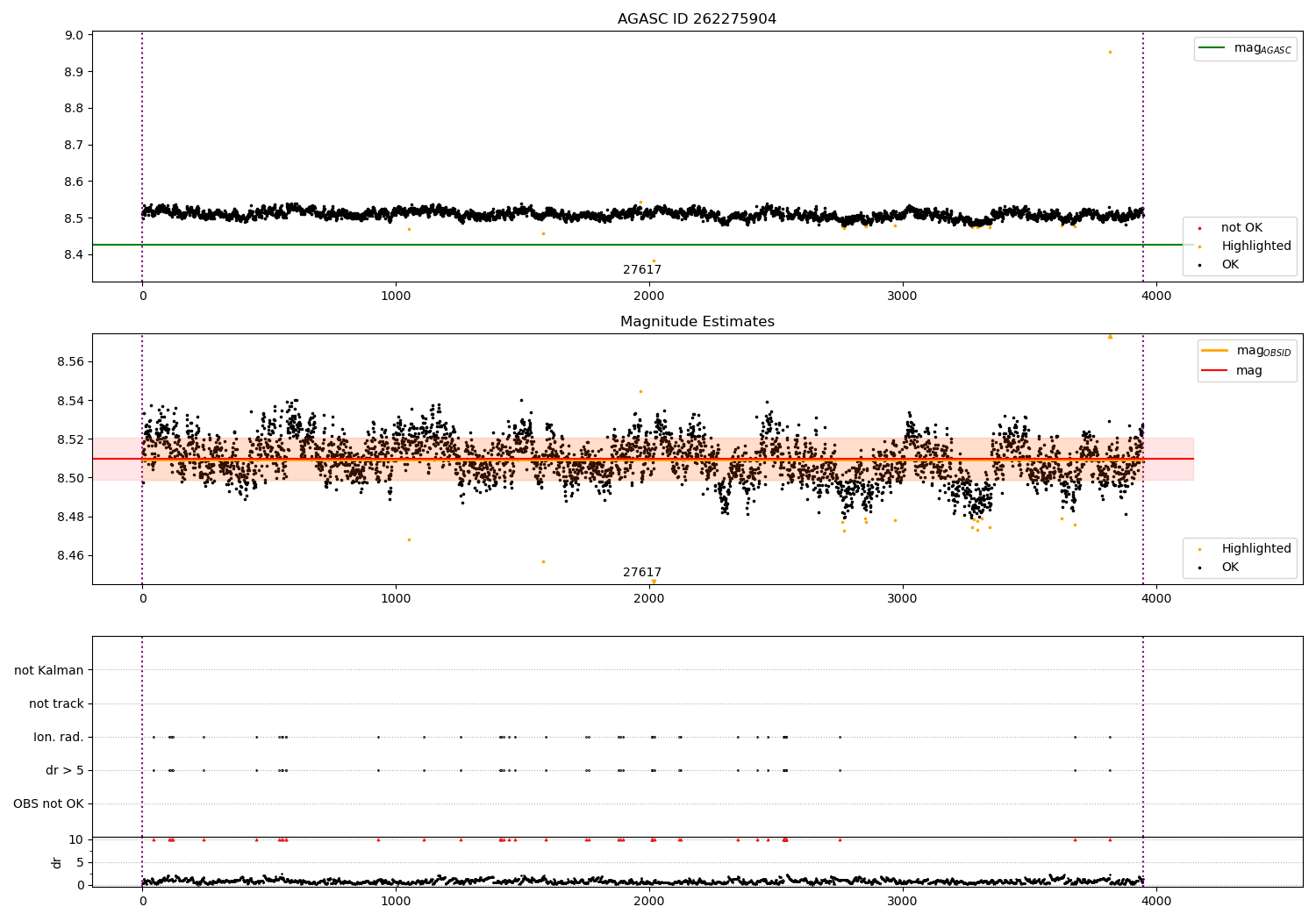
Task: Click the 8.5 y-axis tick label
Action: point(74,218)
